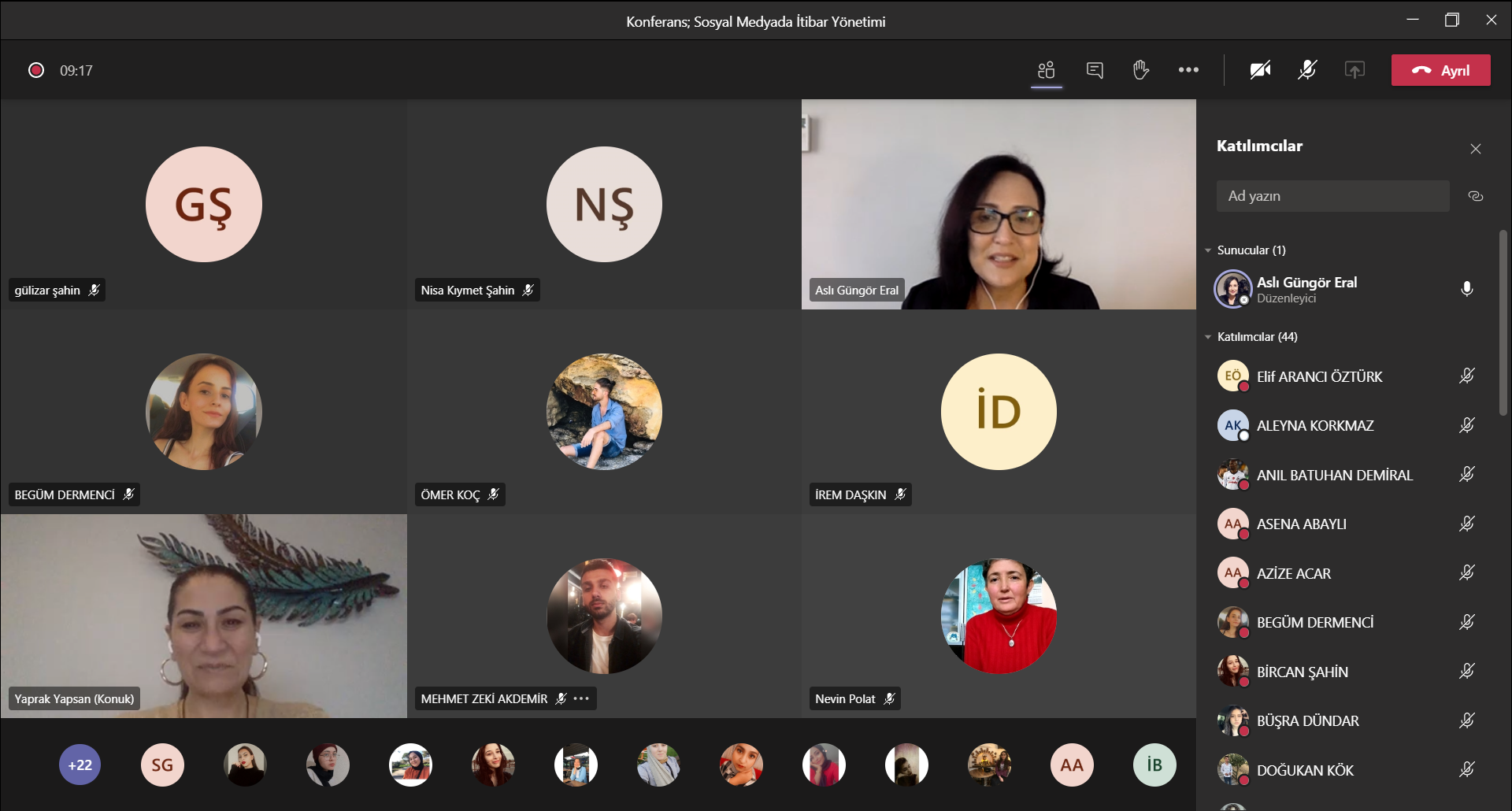Image resolution: width=1512 pixels, height=811 pixels.
Task: Open the meeting chat icon
Action: (x=1095, y=70)
